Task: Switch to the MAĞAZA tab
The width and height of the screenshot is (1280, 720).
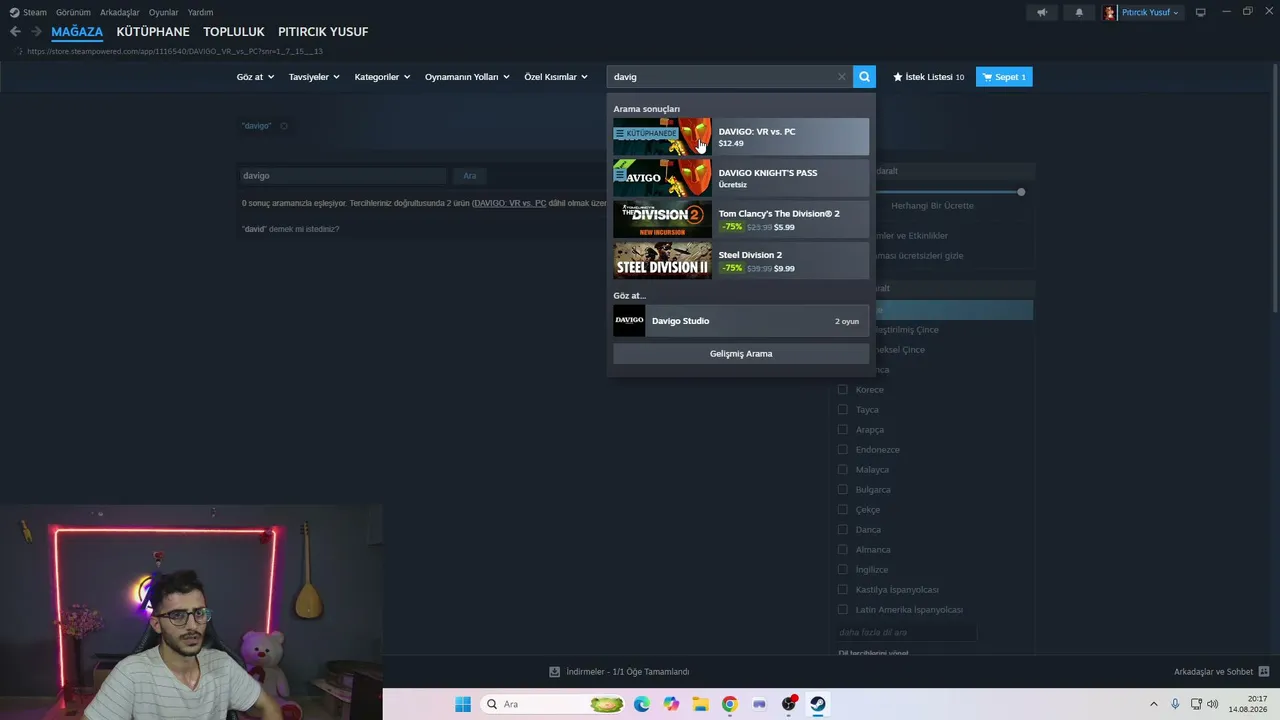Action: tap(77, 32)
